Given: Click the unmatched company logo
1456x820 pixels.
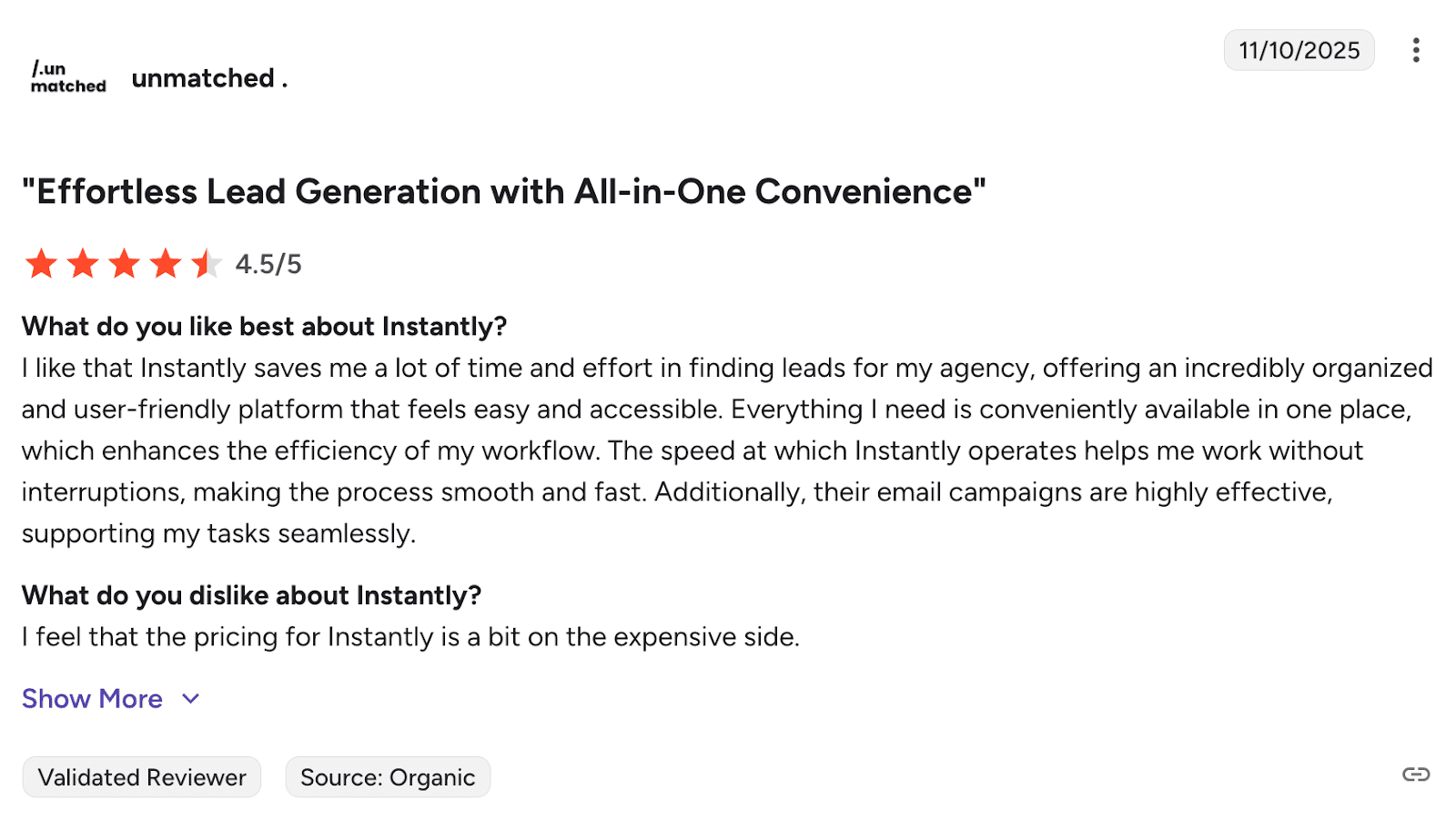Looking at the screenshot, I should click(68, 77).
